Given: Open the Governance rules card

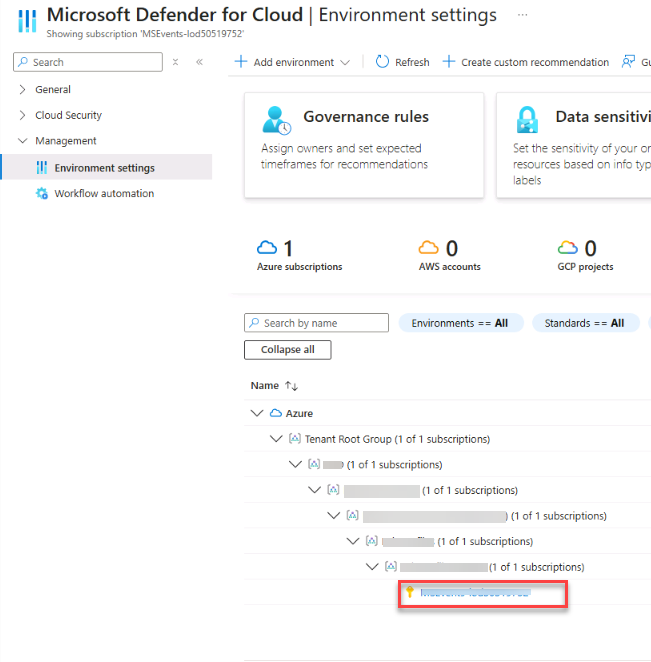Looking at the screenshot, I should [364, 145].
